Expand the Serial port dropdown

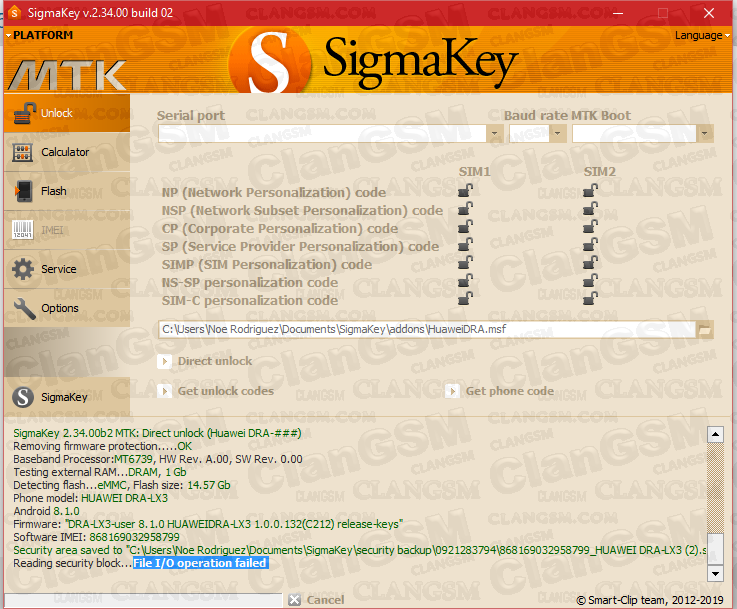(494, 133)
